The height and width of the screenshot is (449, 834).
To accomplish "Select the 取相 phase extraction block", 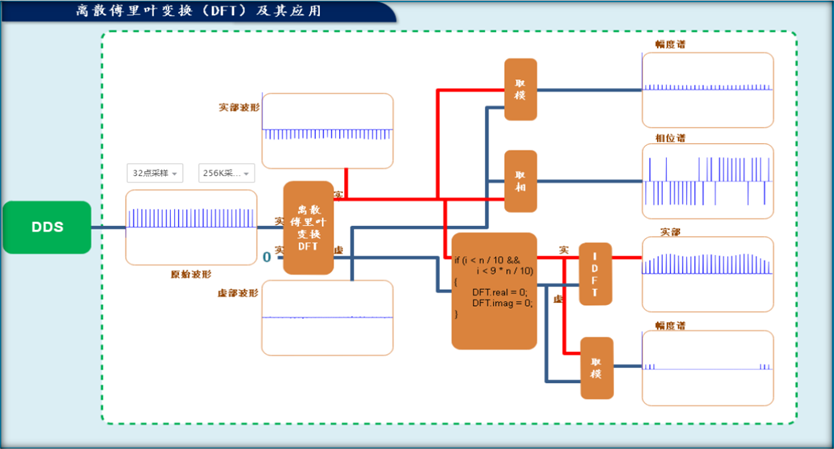I will pyautogui.click(x=520, y=181).
